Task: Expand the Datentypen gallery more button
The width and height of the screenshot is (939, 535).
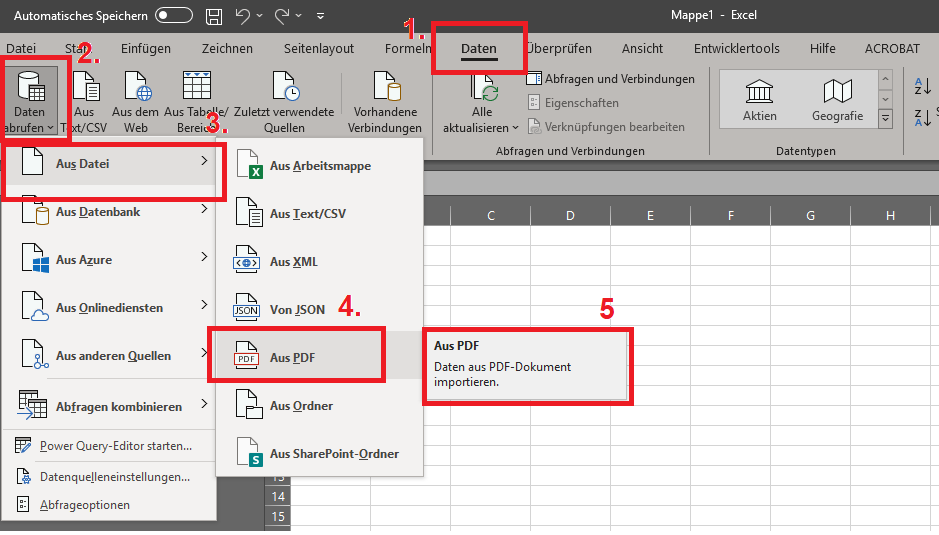Action: tap(885, 119)
